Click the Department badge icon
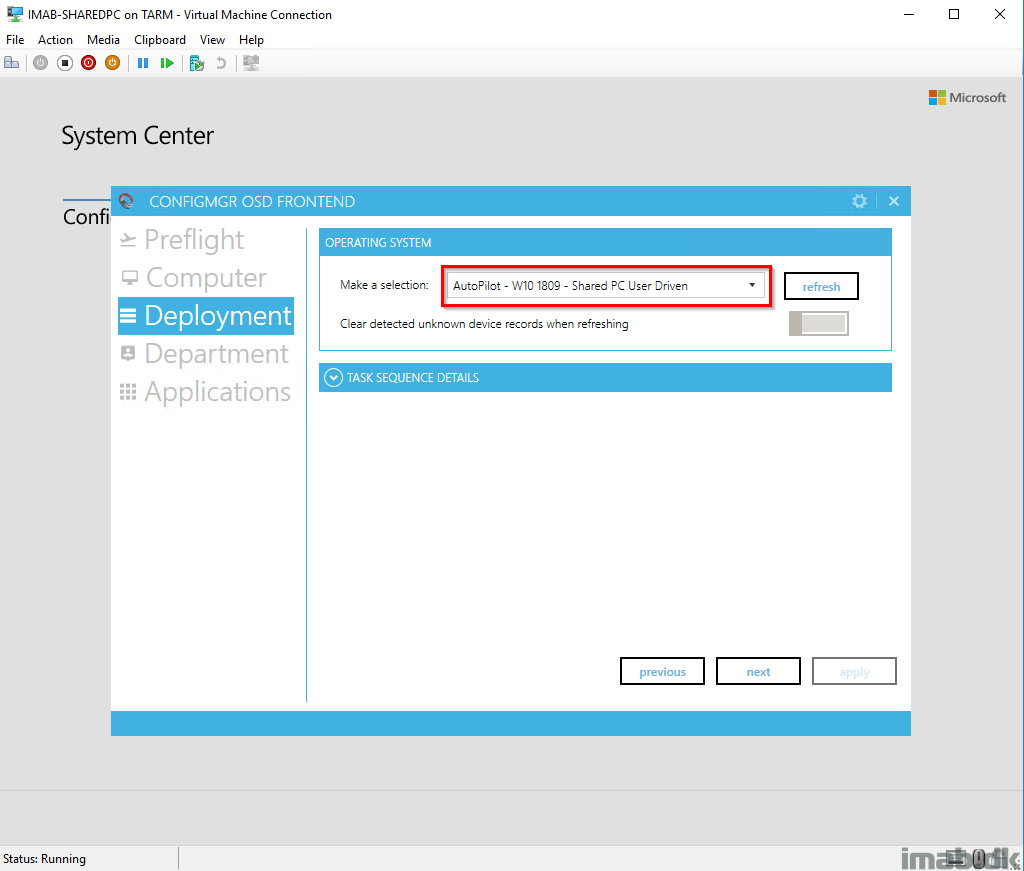 pos(128,353)
